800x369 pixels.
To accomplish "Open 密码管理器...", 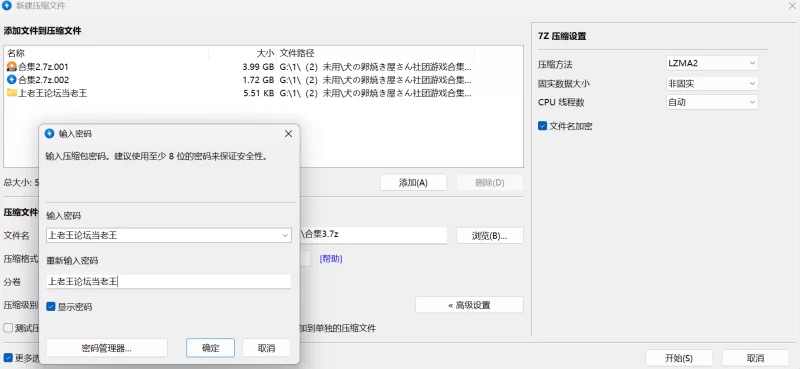I will (x=107, y=348).
